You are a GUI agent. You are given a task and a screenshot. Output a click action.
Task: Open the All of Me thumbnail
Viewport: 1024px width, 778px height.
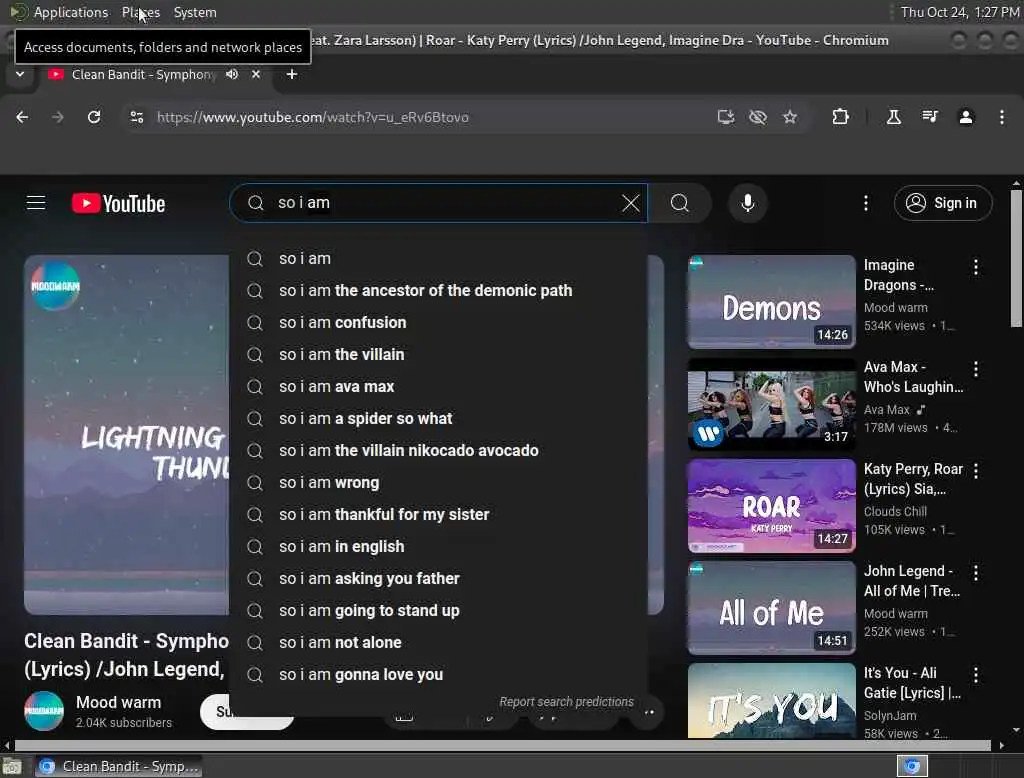point(771,608)
